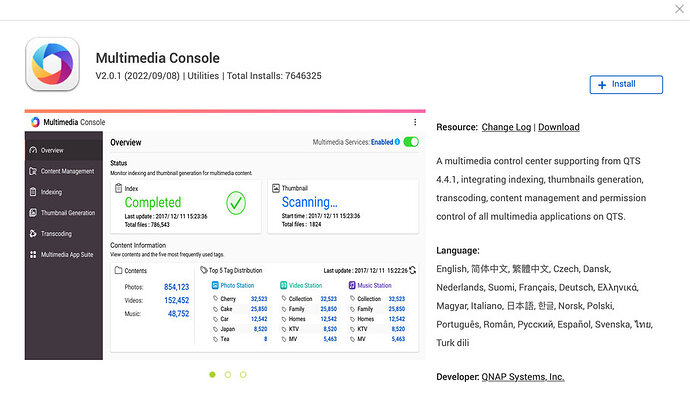Click the Indexing sidebar icon
690x417 pixels.
click(33, 192)
